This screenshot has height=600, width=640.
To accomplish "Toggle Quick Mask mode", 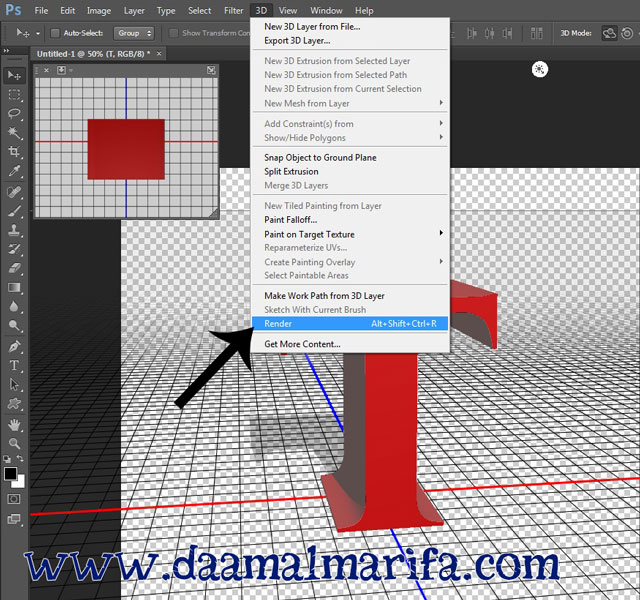I will [x=14, y=499].
